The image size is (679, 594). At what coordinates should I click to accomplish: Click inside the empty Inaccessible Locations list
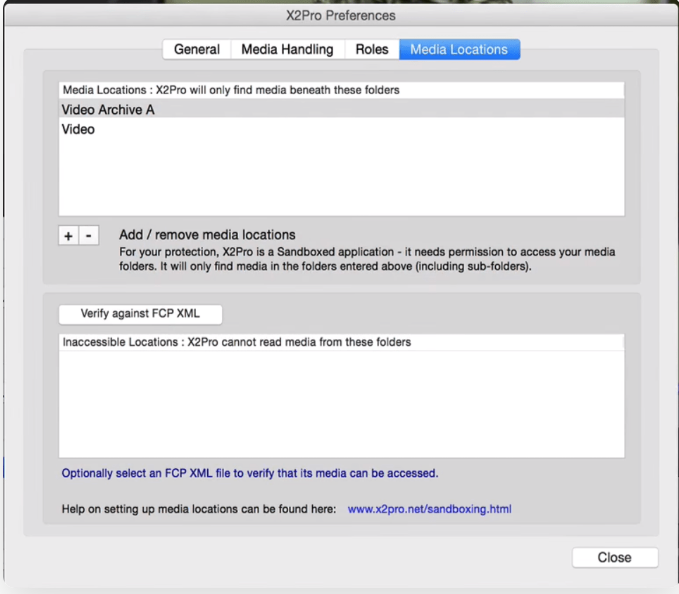pos(342,404)
